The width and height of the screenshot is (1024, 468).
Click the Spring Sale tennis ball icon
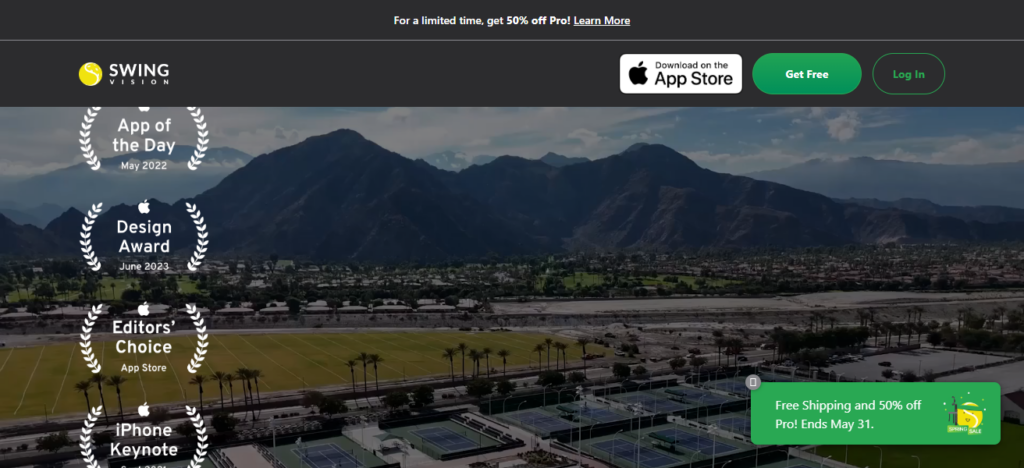[x=965, y=414]
